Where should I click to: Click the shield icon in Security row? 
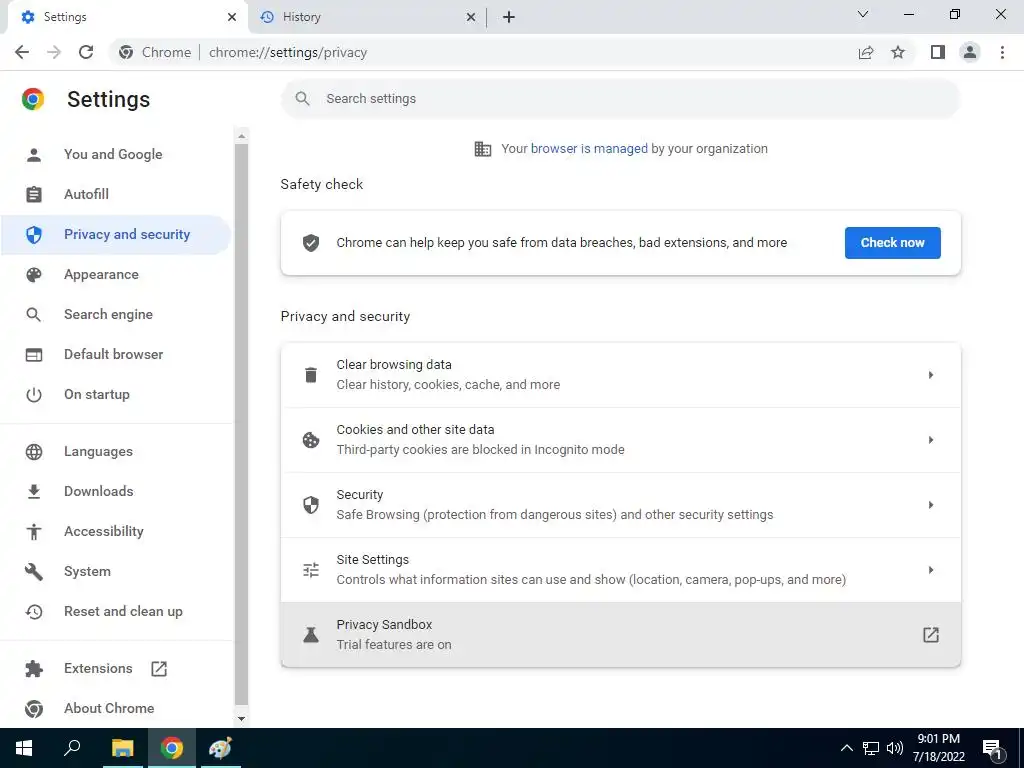[311, 505]
